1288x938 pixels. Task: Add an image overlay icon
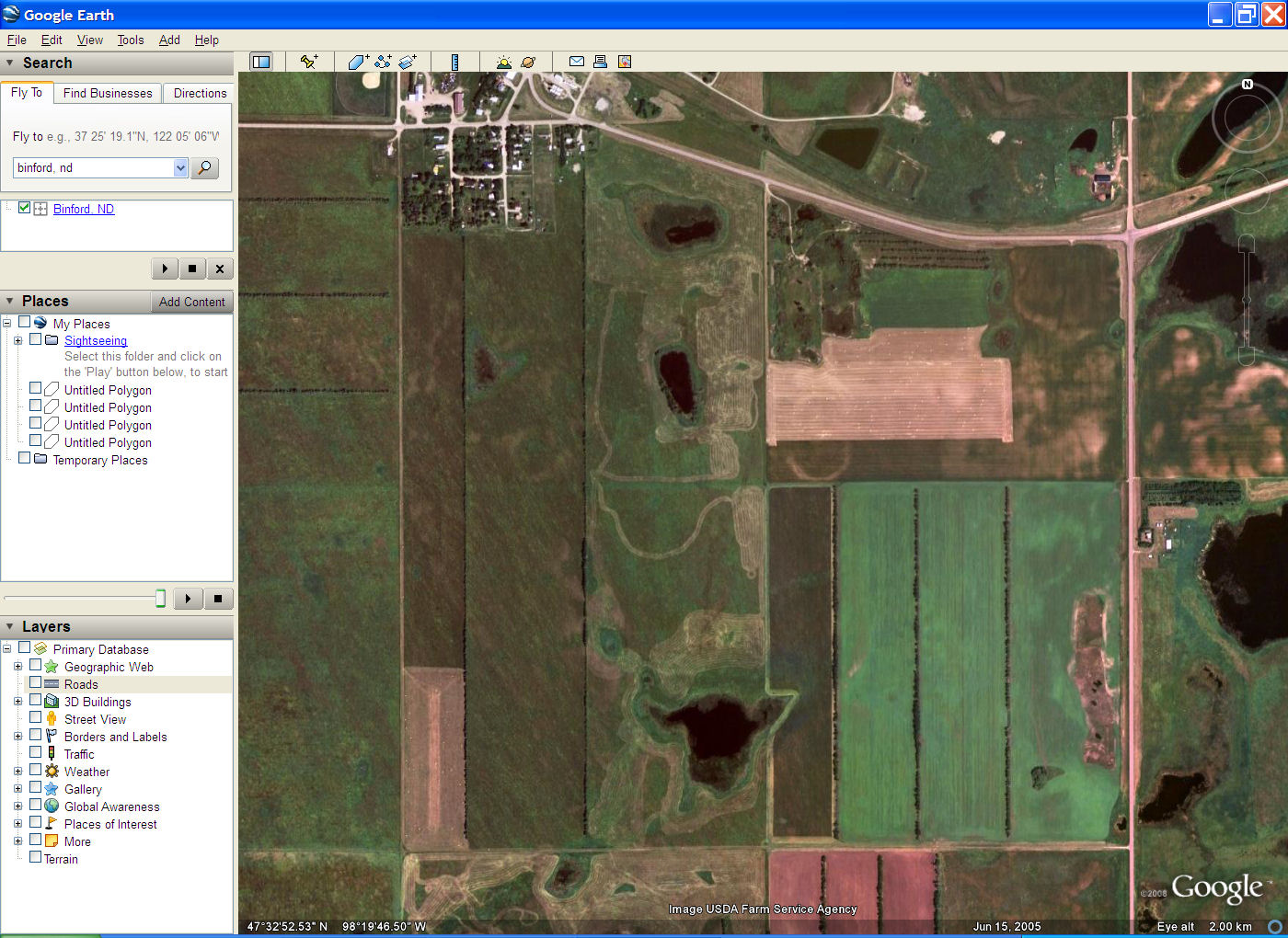click(x=408, y=62)
